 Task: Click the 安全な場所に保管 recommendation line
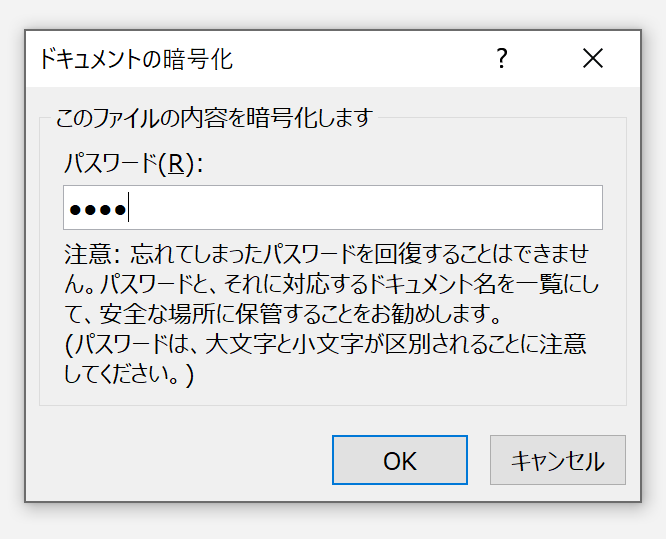pos(283,314)
